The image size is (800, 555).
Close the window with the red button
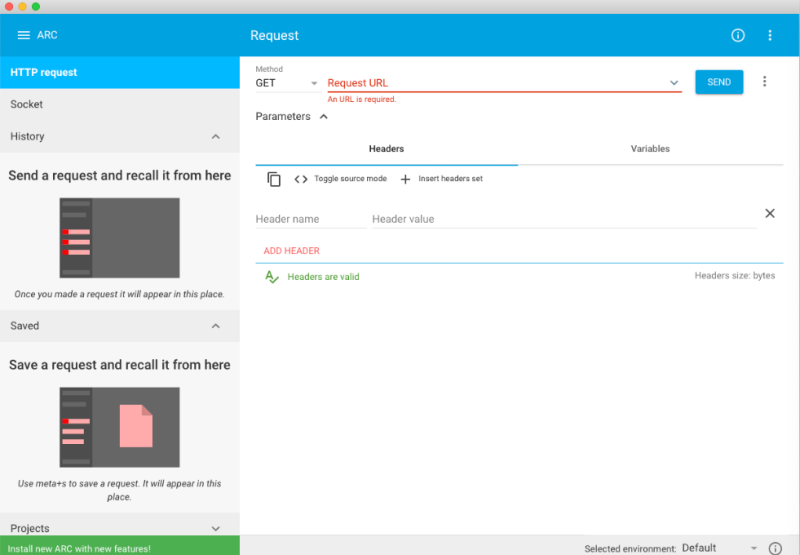tap(9, 7)
